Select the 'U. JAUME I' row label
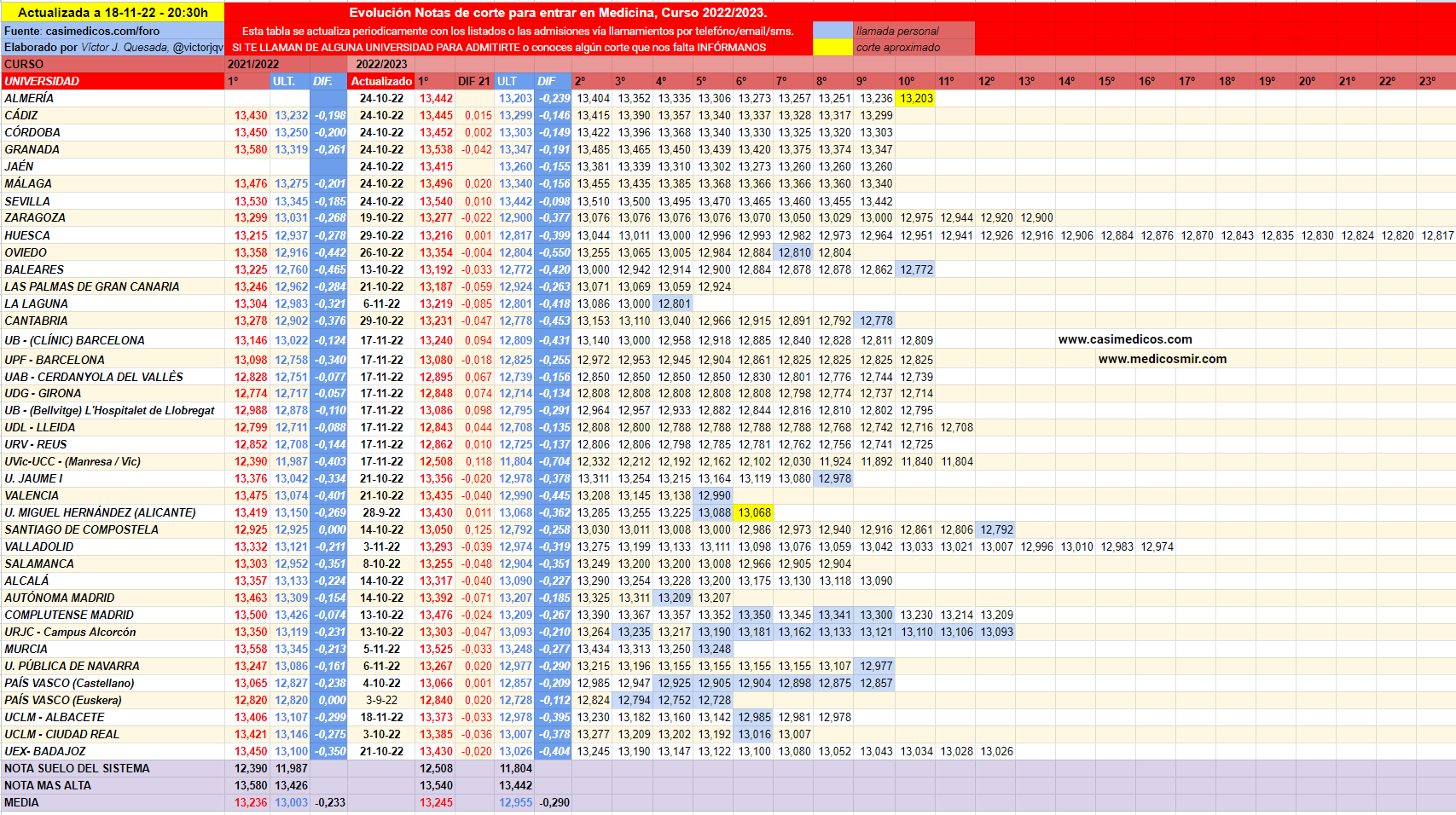This screenshot has height=815, width=1456. click(x=113, y=478)
